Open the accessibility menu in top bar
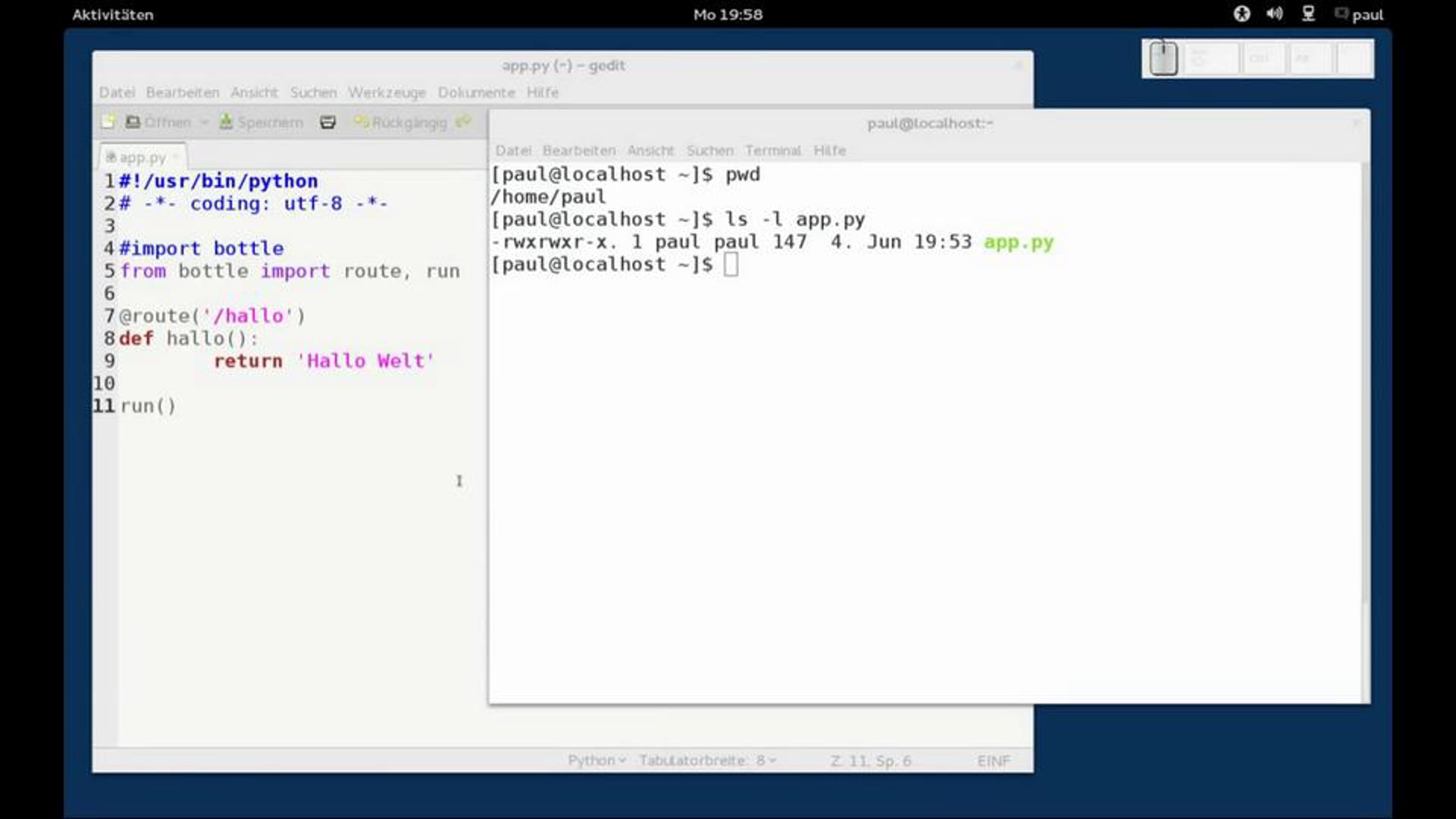Viewport: 1456px width, 819px height. [1242, 14]
